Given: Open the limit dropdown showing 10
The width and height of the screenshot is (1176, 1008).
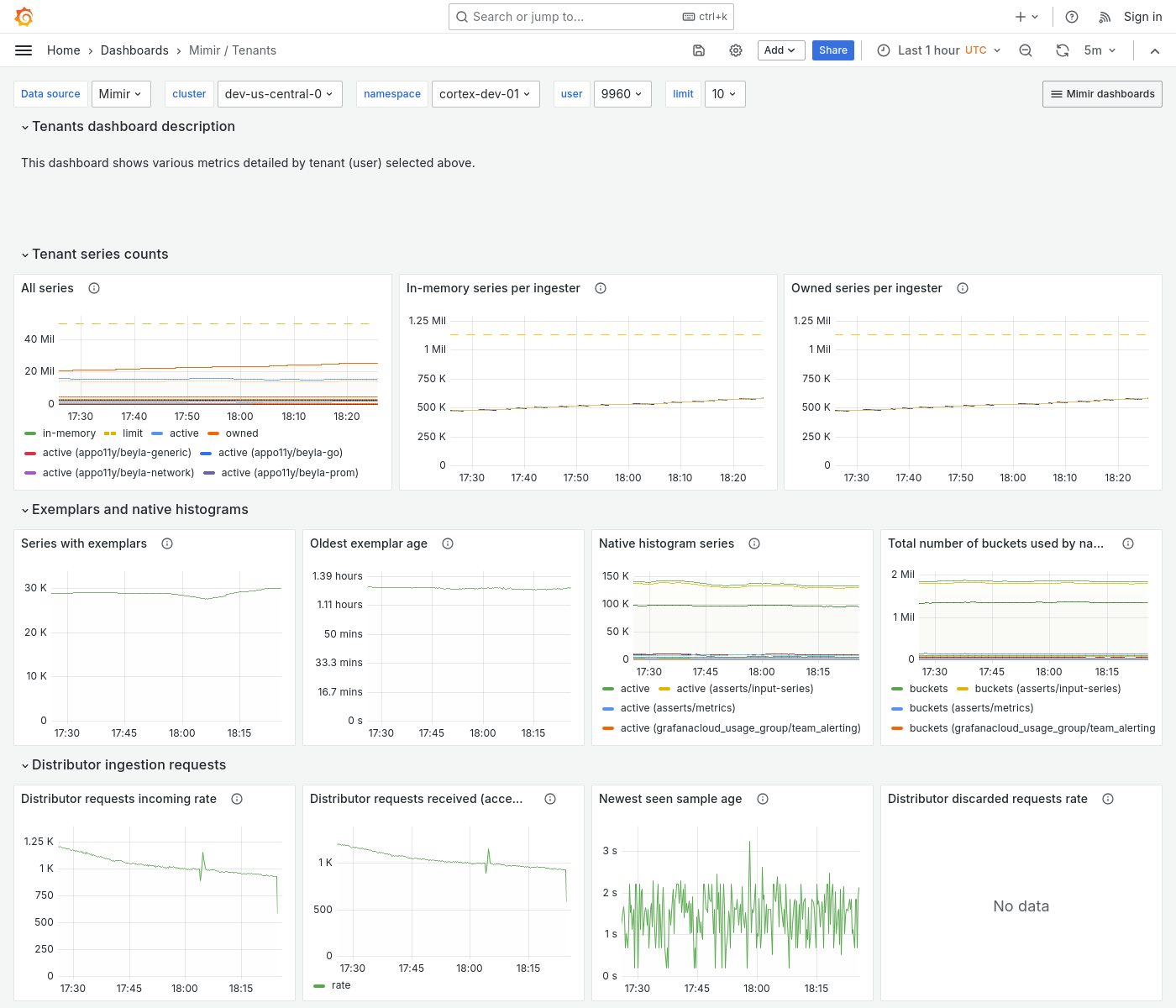Looking at the screenshot, I should pos(725,94).
